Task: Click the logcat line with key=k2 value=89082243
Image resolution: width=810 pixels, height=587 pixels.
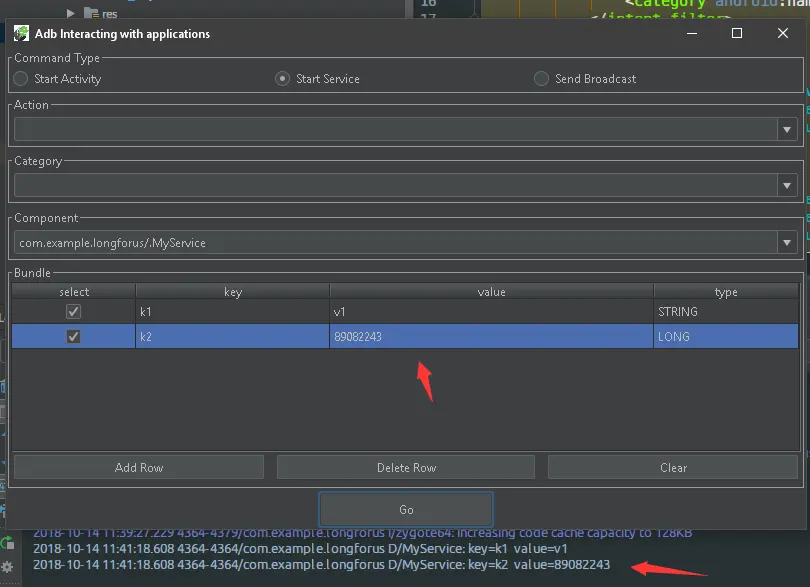Action: (x=321, y=564)
